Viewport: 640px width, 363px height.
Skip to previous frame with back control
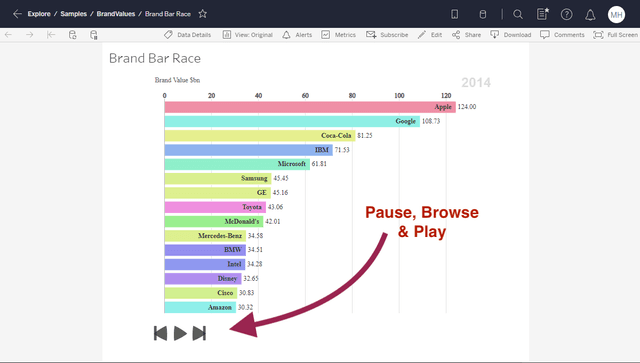tap(160, 333)
